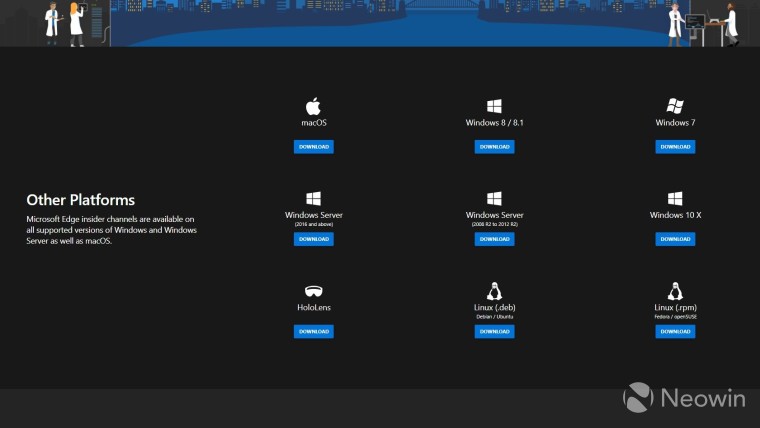
Task: Click the Linux (.rpm) penguin icon
Action: point(675,291)
